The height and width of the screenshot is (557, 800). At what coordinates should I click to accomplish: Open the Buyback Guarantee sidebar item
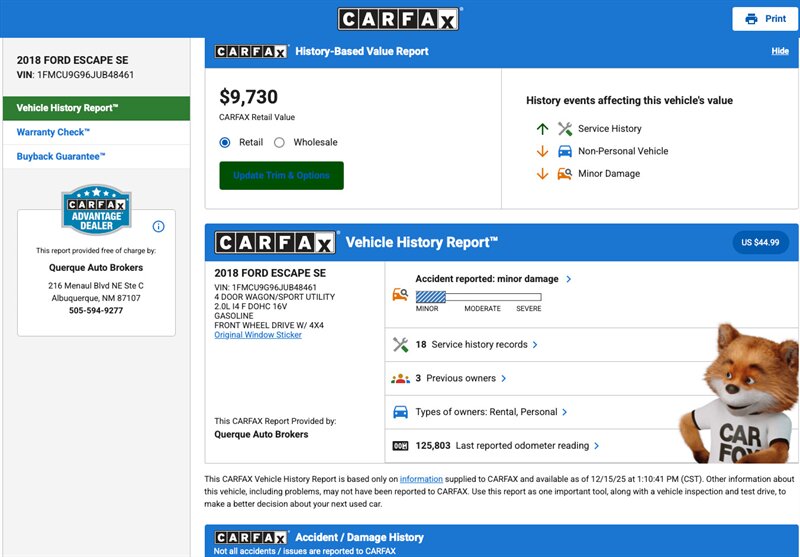click(61, 156)
